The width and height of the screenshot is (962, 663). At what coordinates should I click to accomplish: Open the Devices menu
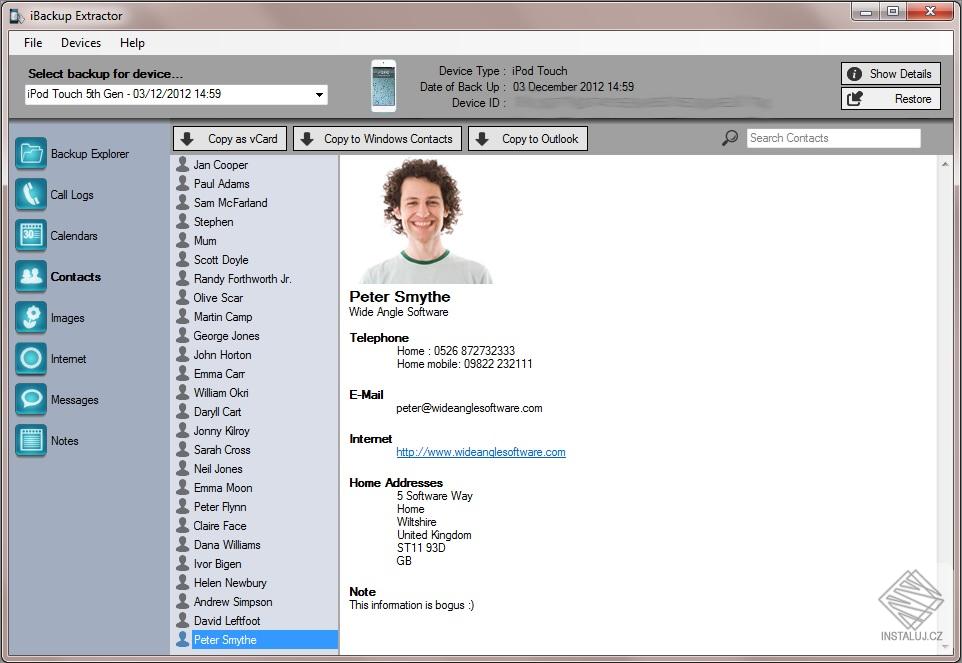tap(80, 43)
